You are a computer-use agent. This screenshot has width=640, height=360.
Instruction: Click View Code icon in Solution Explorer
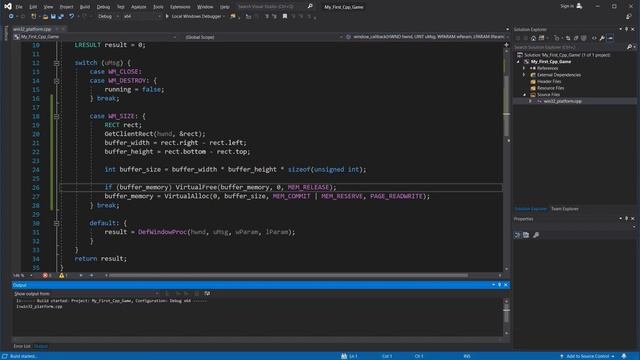point(594,38)
